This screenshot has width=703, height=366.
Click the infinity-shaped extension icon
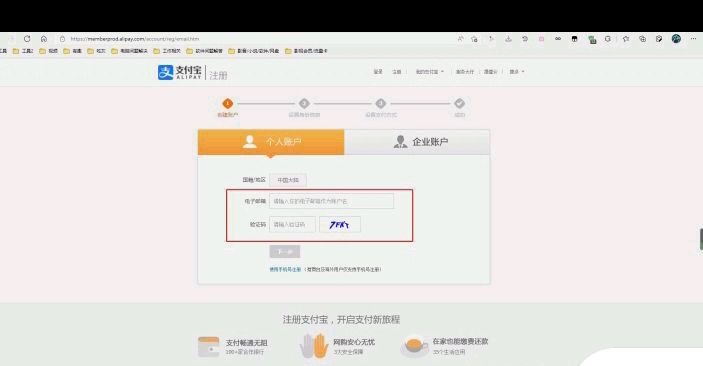558,39
